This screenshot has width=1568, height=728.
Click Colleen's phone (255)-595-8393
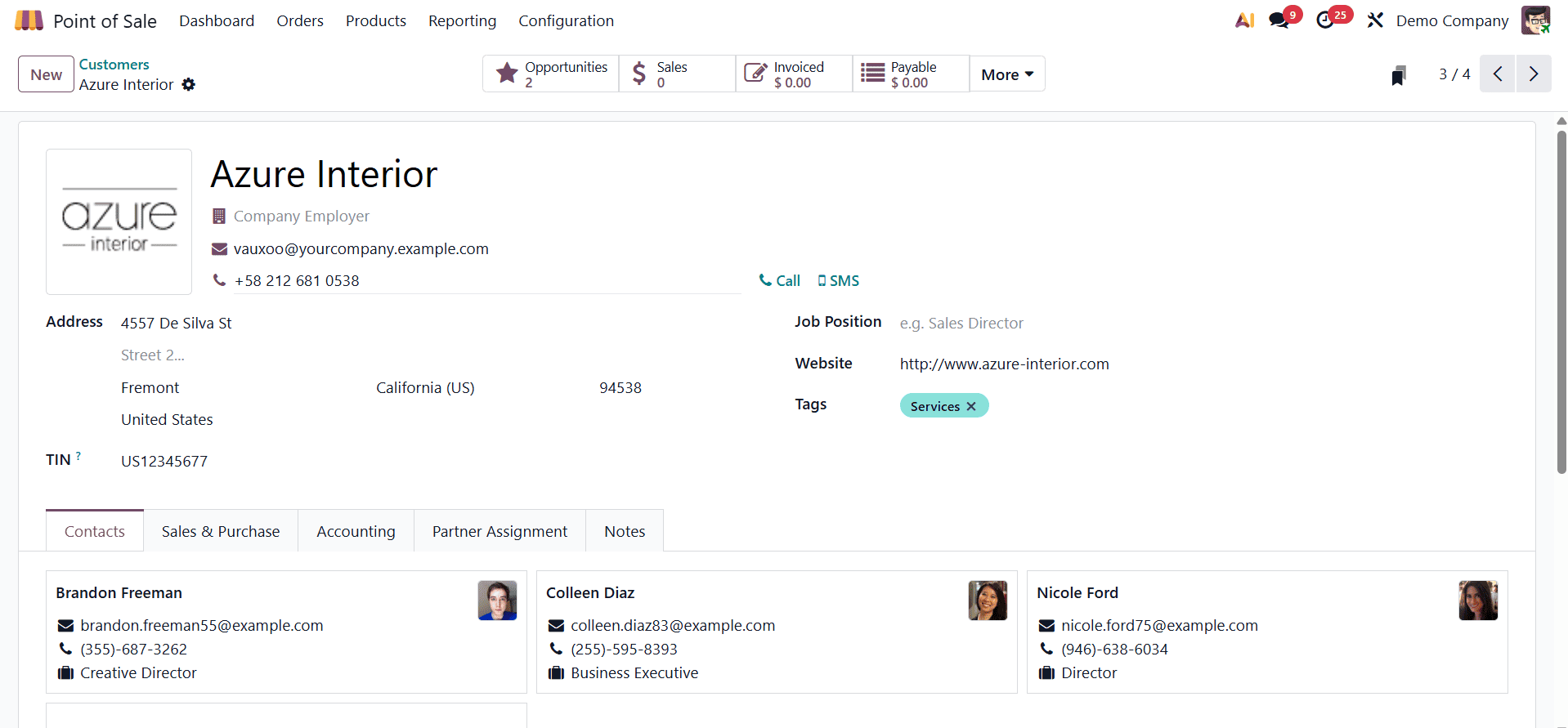click(624, 650)
